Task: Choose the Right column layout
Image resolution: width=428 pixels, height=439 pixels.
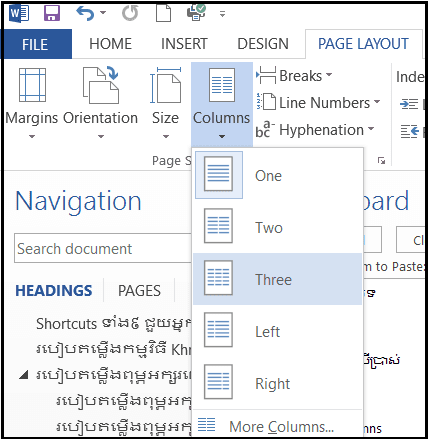Action: 277,383
